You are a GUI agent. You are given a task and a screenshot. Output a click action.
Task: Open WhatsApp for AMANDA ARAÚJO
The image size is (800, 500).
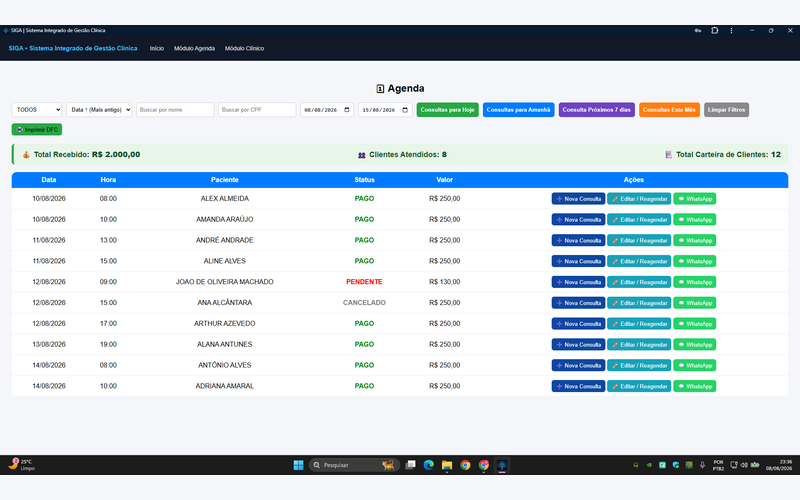[694, 219]
